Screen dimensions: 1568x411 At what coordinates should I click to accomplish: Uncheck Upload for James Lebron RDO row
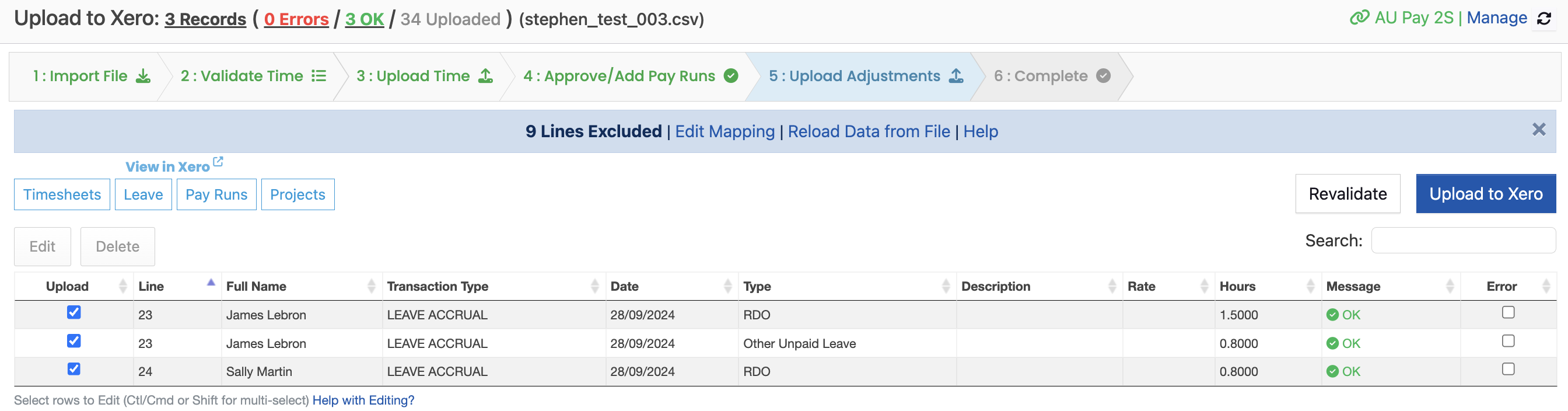pyautogui.click(x=73, y=312)
